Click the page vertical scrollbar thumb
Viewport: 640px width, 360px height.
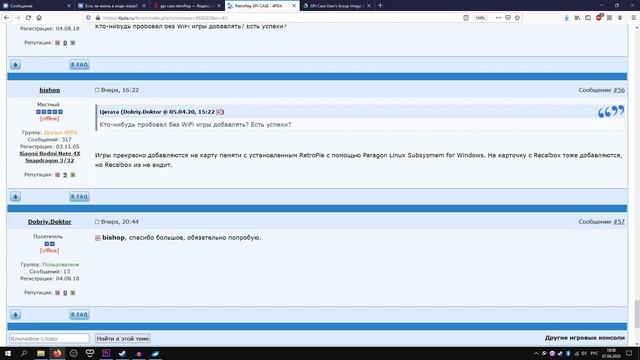[x=637, y=313]
